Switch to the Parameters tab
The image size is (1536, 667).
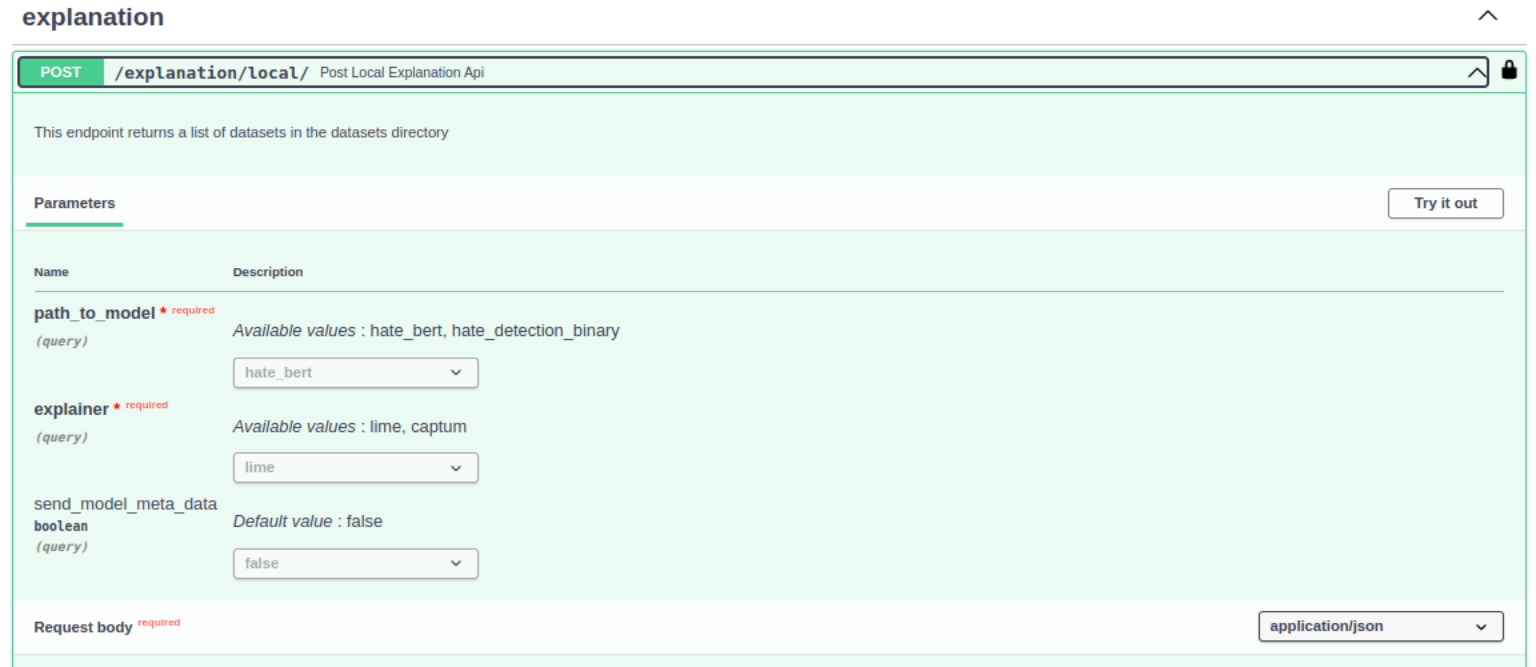click(x=74, y=203)
